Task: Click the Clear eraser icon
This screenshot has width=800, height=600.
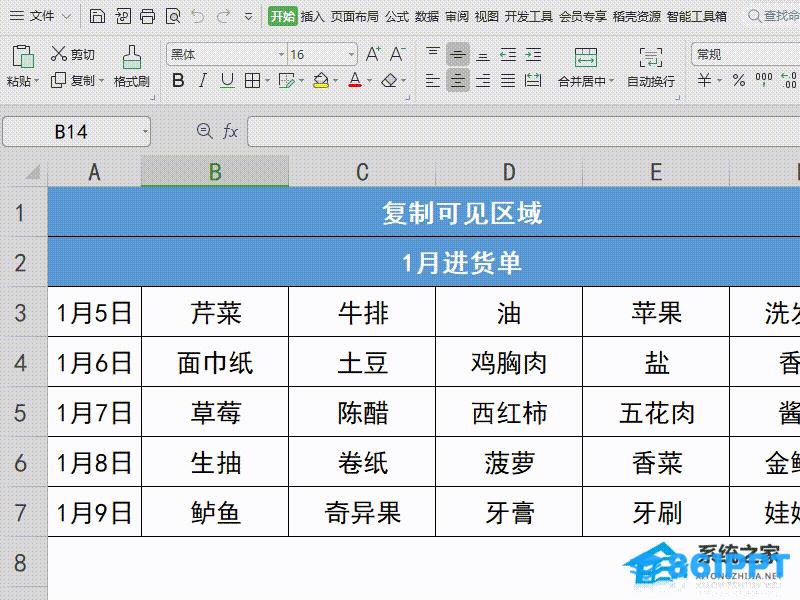Action: click(389, 80)
